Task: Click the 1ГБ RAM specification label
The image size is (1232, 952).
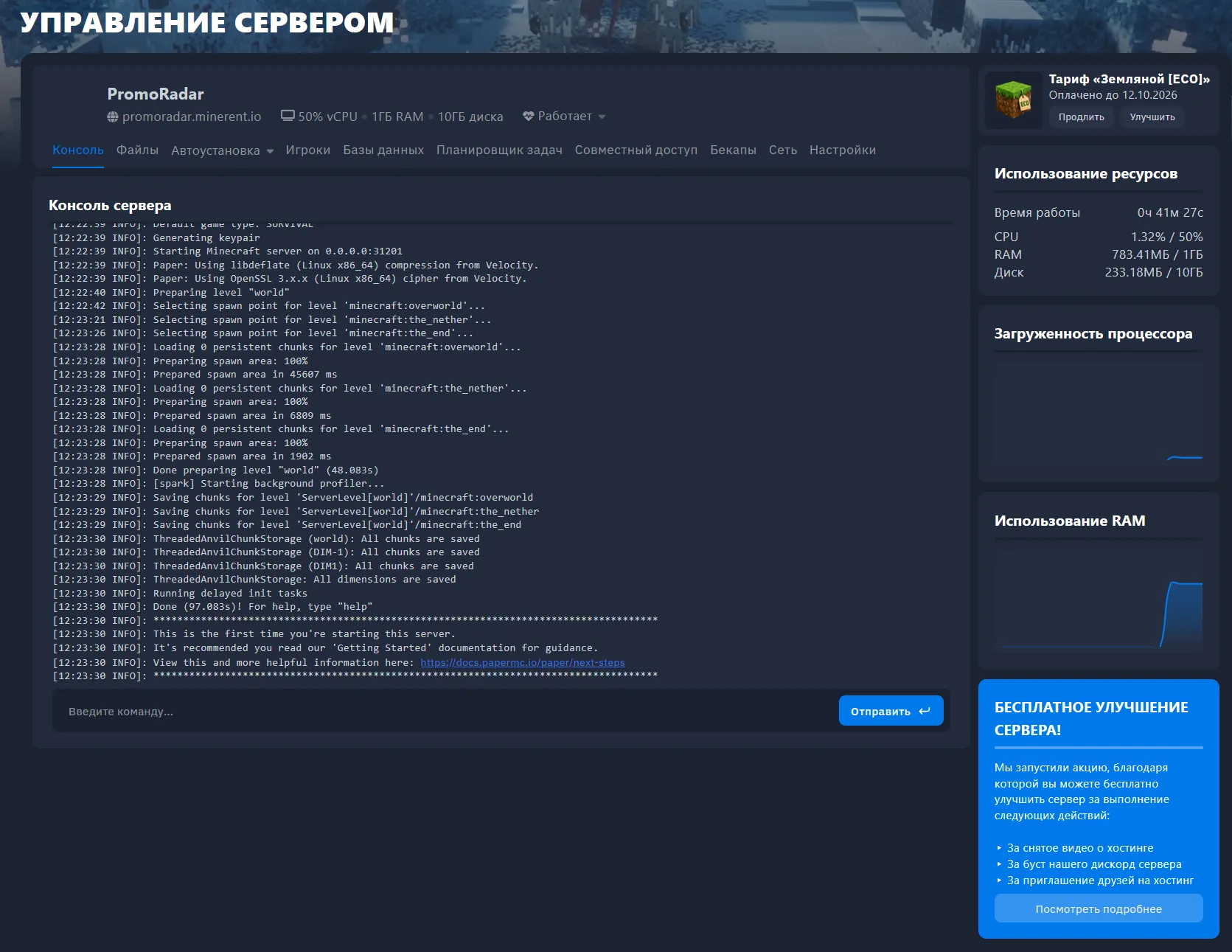Action: click(397, 117)
